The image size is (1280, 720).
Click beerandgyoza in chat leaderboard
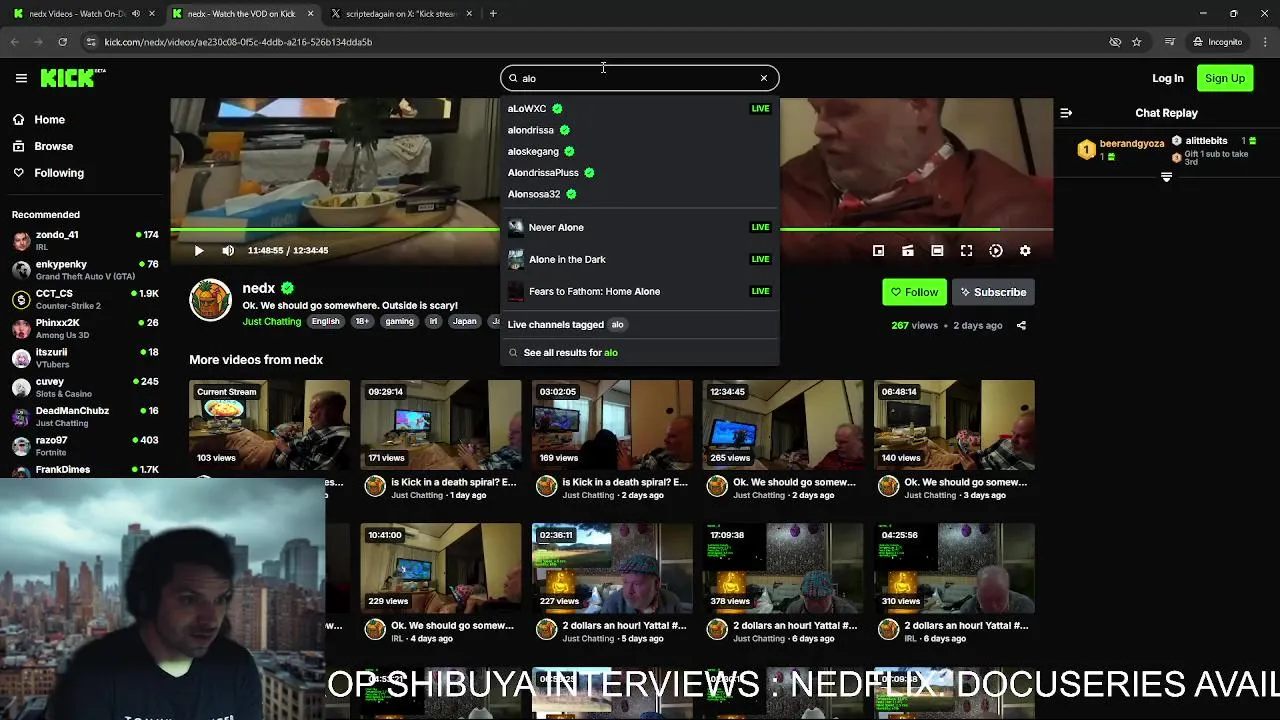(x=1132, y=144)
